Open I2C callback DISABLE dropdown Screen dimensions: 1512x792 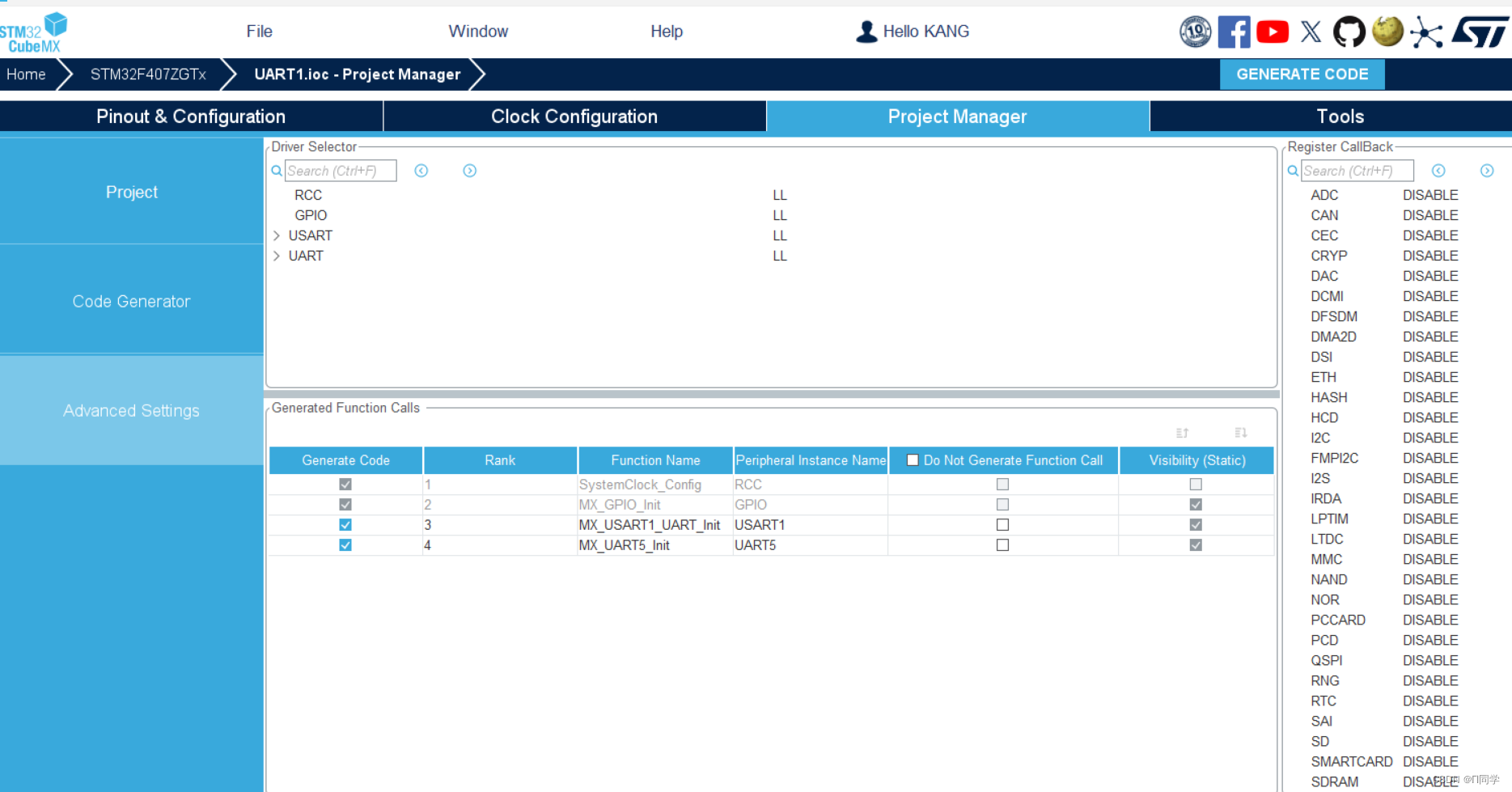pos(1430,438)
